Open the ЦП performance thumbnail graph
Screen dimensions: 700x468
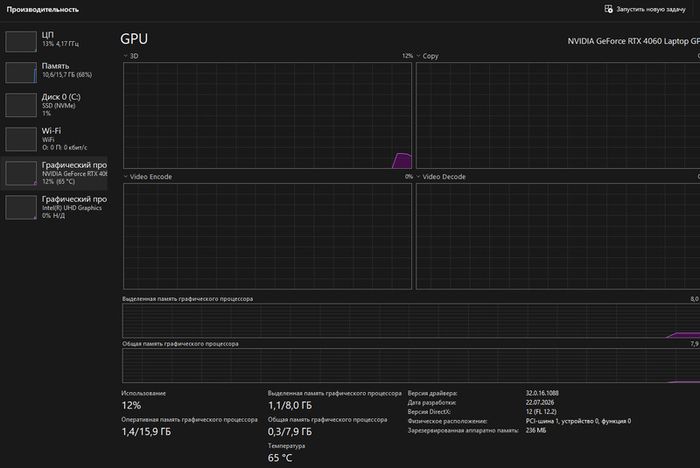coord(21,41)
